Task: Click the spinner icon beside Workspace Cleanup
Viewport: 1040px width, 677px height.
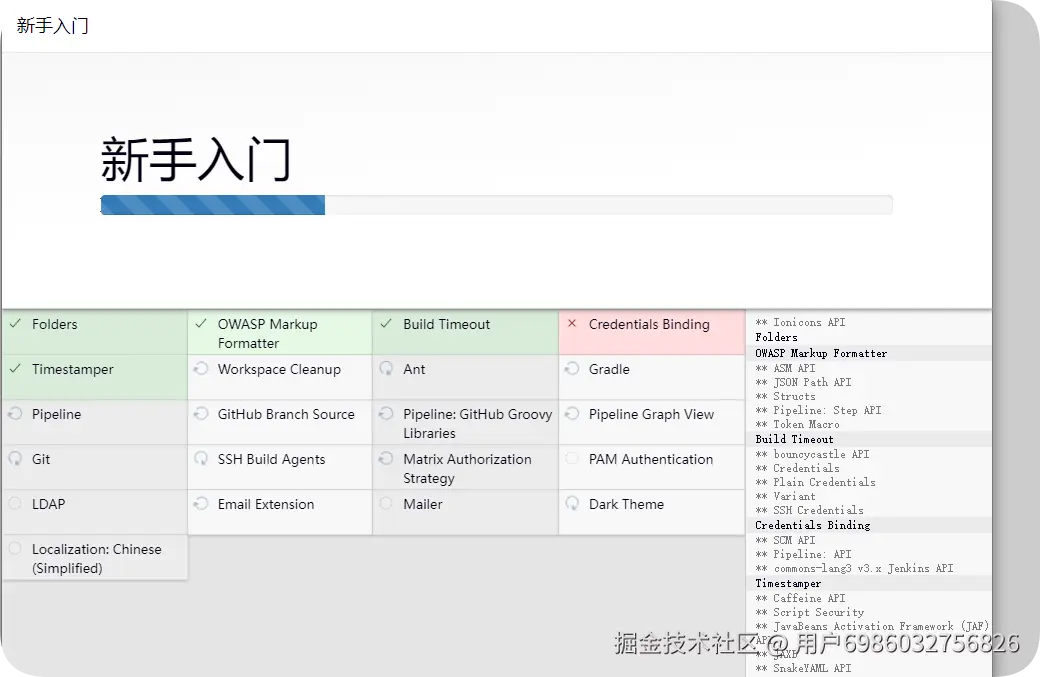Action: (201, 369)
